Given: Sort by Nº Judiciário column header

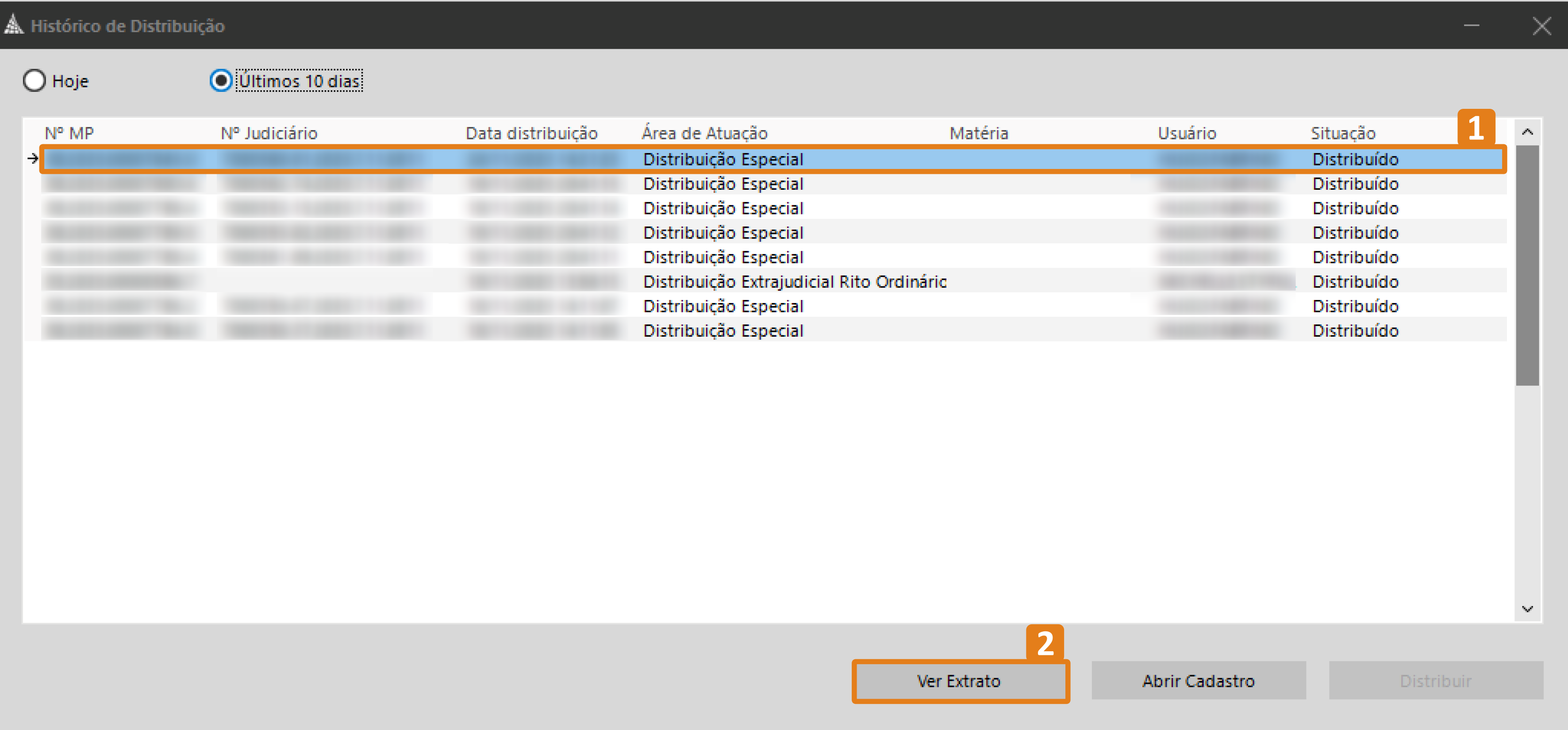Looking at the screenshot, I should pyautogui.click(x=269, y=133).
